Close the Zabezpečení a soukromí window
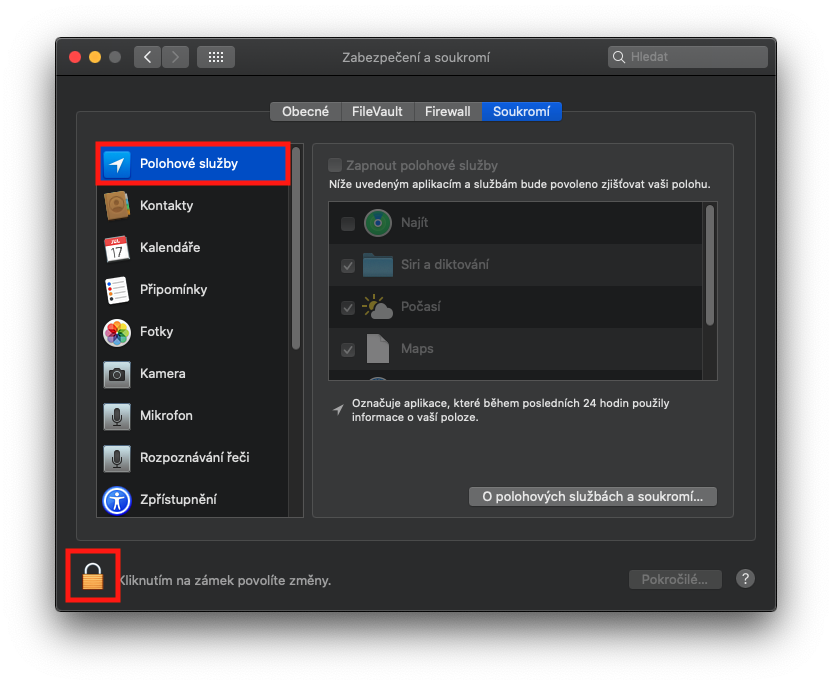The height and width of the screenshot is (685, 832). click(75, 57)
